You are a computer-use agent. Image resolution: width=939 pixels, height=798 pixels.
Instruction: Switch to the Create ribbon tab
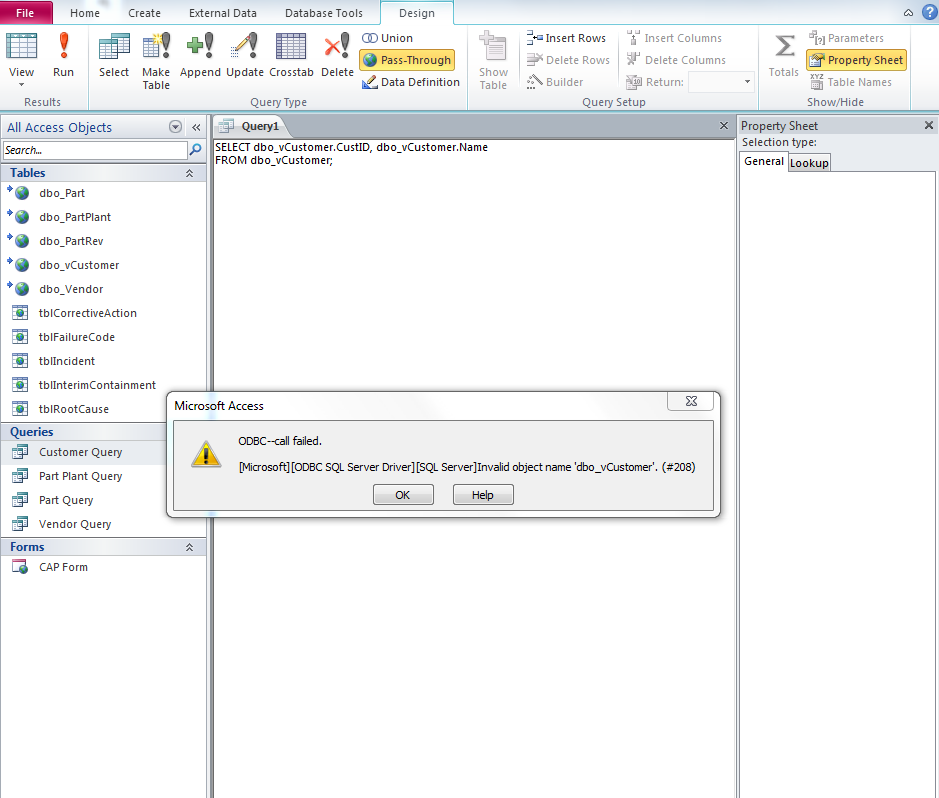[x=144, y=13]
